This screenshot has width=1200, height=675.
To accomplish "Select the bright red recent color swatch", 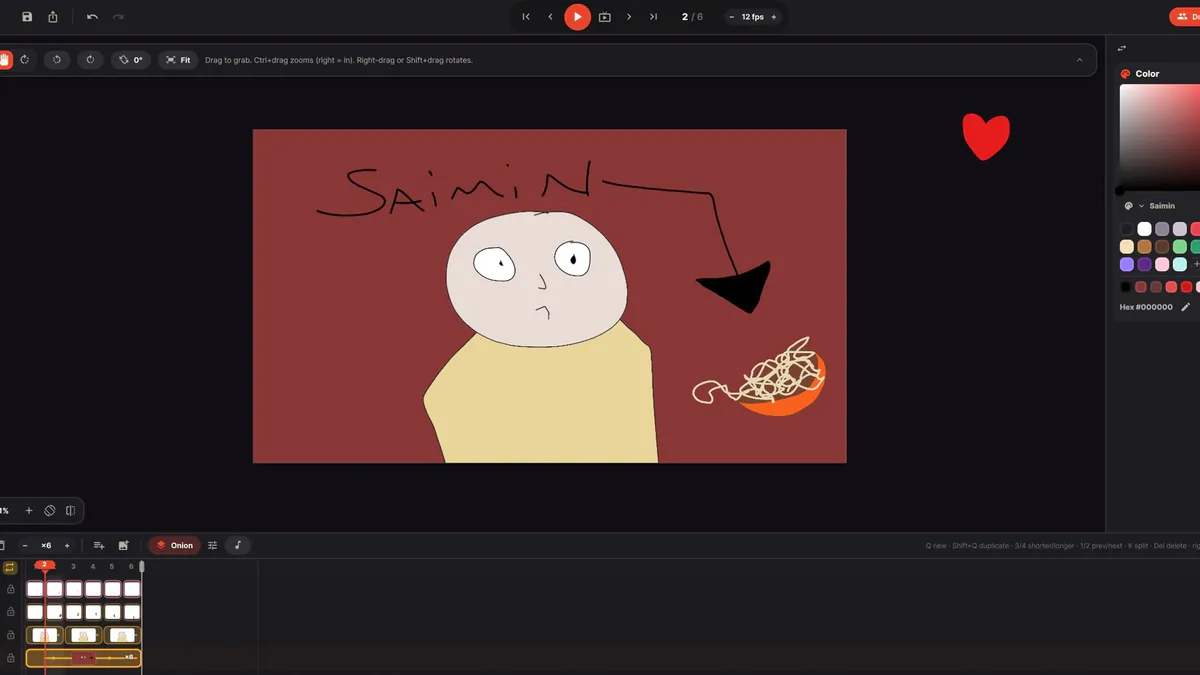I will 1187,287.
